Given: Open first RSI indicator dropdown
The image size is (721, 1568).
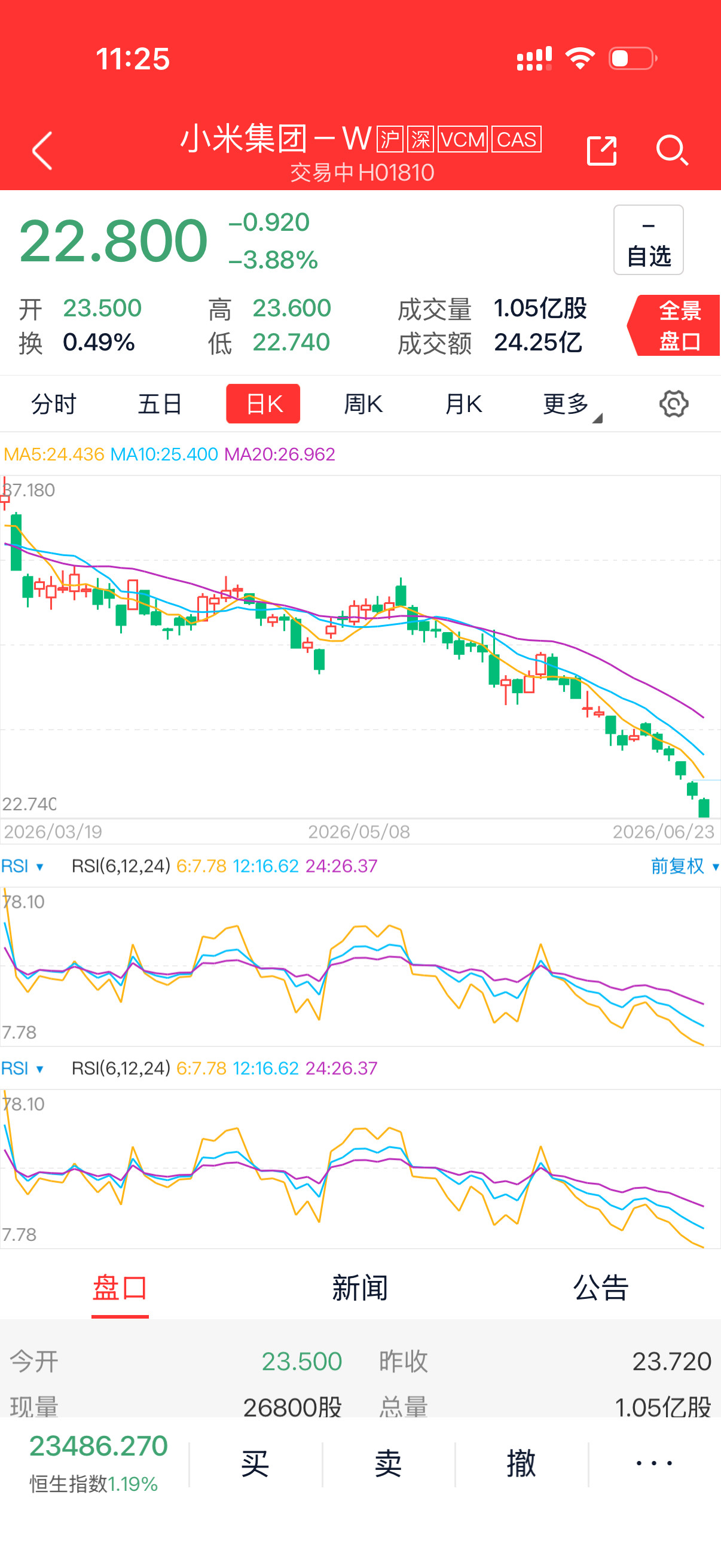Looking at the screenshot, I should click(23, 865).
